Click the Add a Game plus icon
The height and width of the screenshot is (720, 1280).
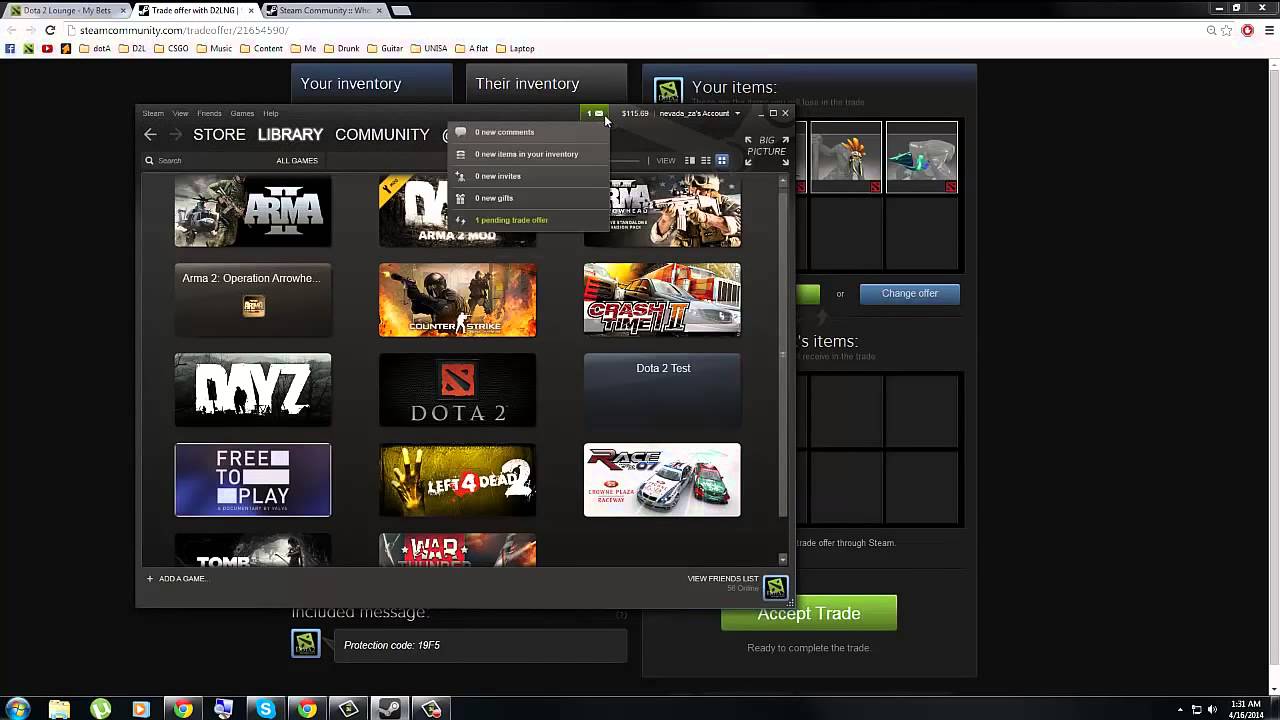[x=150, y=578]
